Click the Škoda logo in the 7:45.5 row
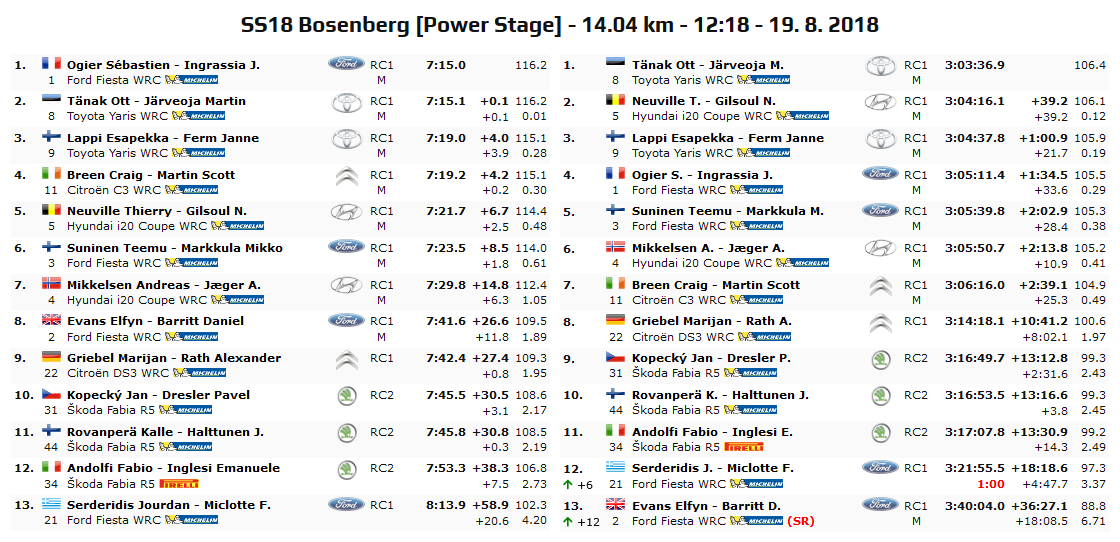The width and height of the screenshot is (1120, 542). click(x=346, y=395)
